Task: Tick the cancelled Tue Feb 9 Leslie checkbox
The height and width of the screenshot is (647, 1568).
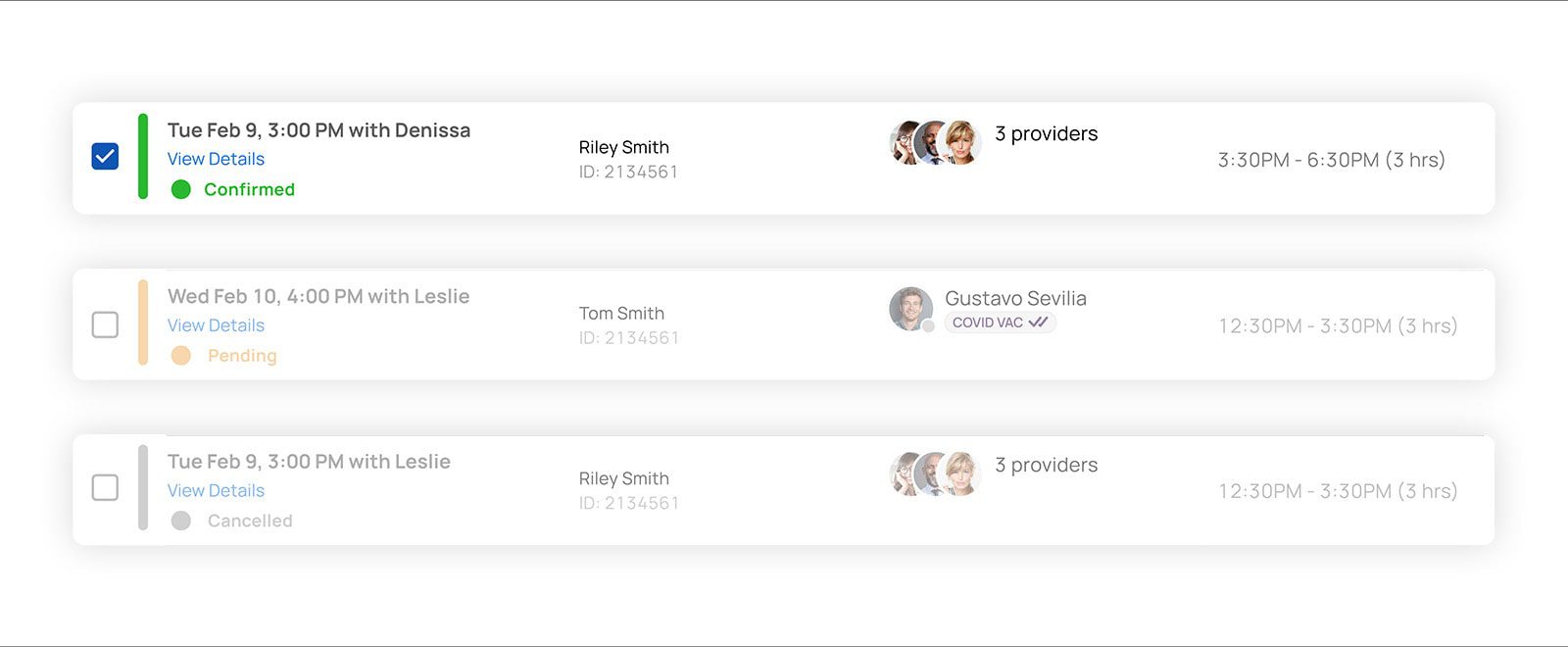Action: tap(105, 487)
